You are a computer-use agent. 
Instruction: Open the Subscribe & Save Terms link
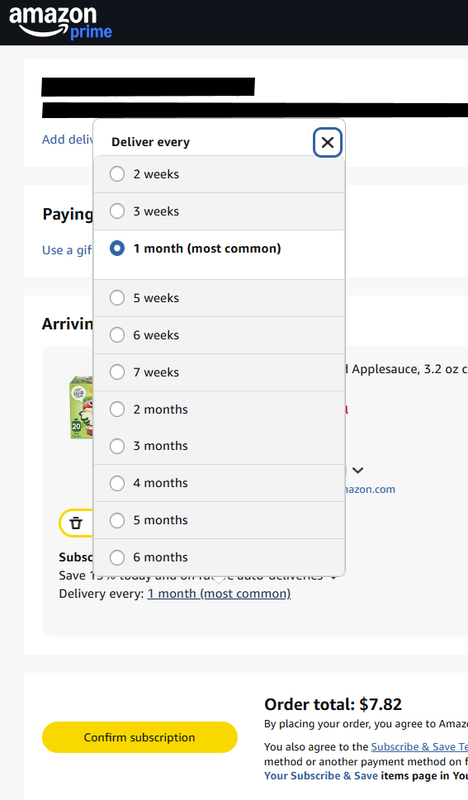coord(419,747)
